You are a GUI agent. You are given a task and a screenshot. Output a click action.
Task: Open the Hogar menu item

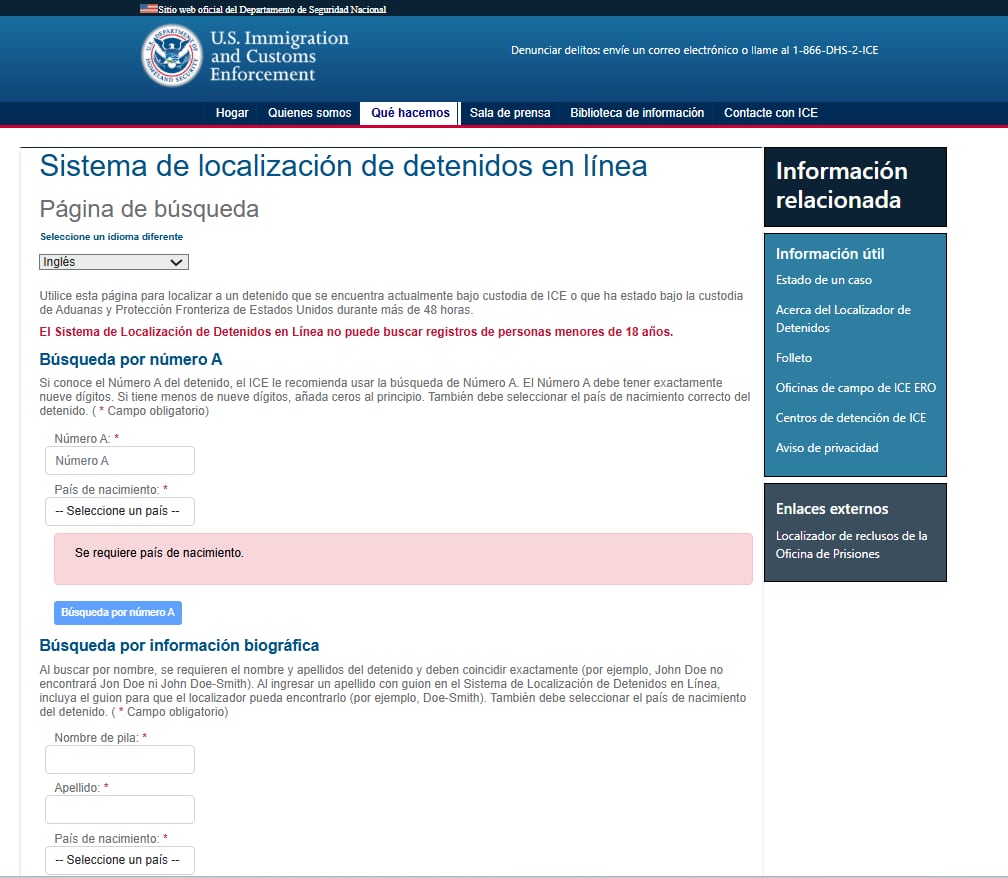click(x=232, y=112)
